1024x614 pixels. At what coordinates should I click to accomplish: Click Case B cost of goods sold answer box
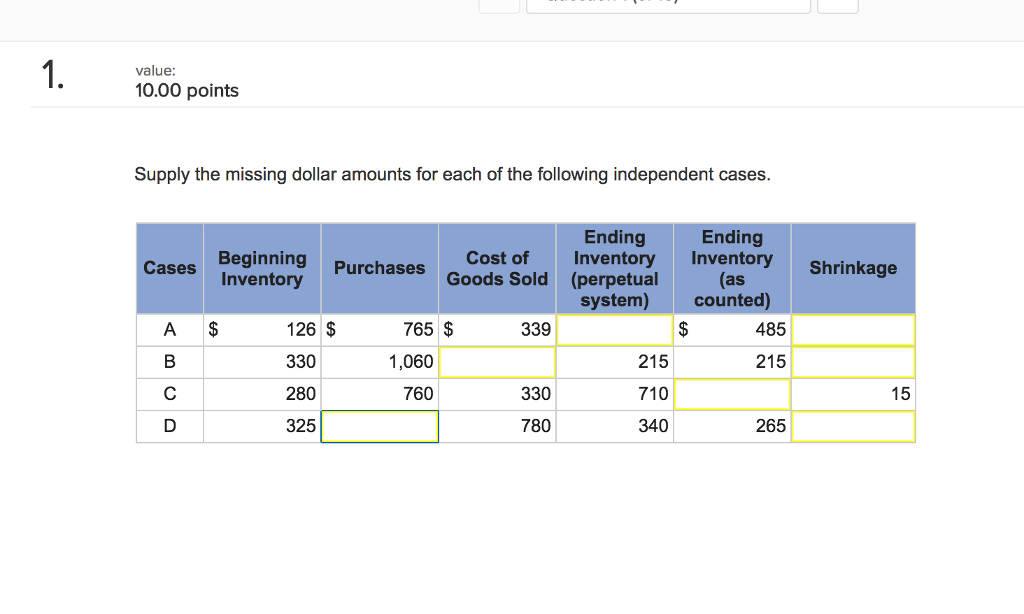497,361
